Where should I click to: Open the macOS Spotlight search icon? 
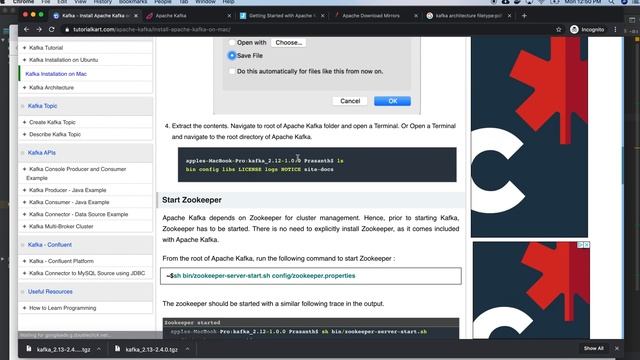tap(611, 2)
